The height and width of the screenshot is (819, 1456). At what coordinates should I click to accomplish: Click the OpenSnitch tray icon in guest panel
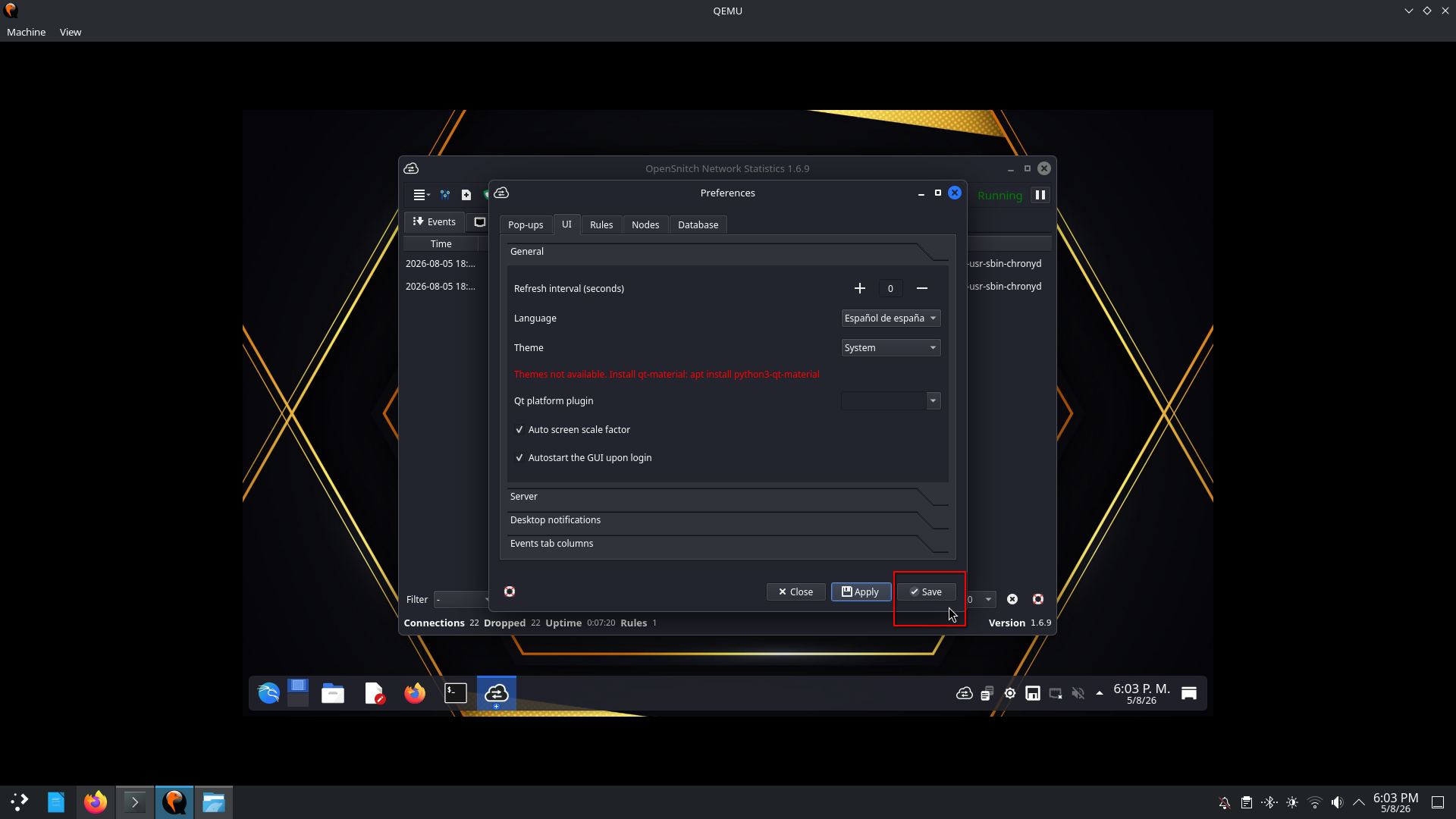[x=965, y=693]
